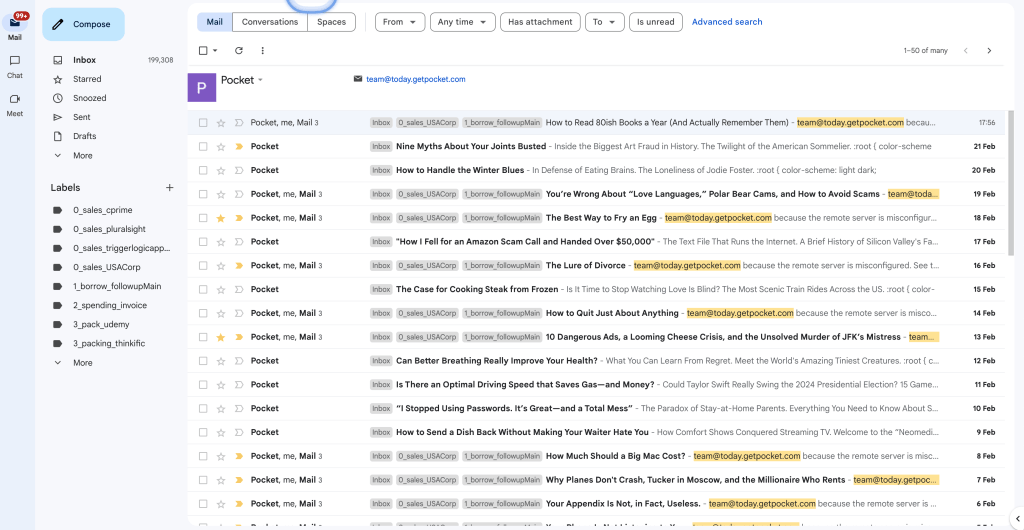Open the From filter dropdown
1024x530 pixels.
400,22
